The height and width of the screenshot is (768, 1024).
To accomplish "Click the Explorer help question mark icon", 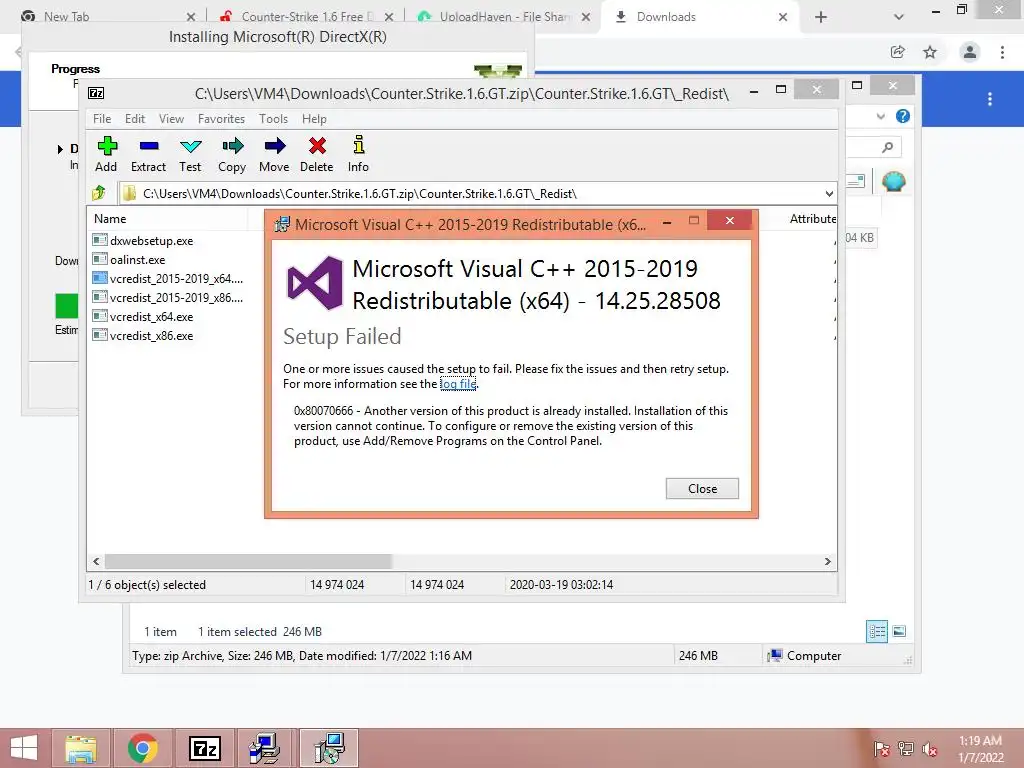I will click(x=903, y=116).
